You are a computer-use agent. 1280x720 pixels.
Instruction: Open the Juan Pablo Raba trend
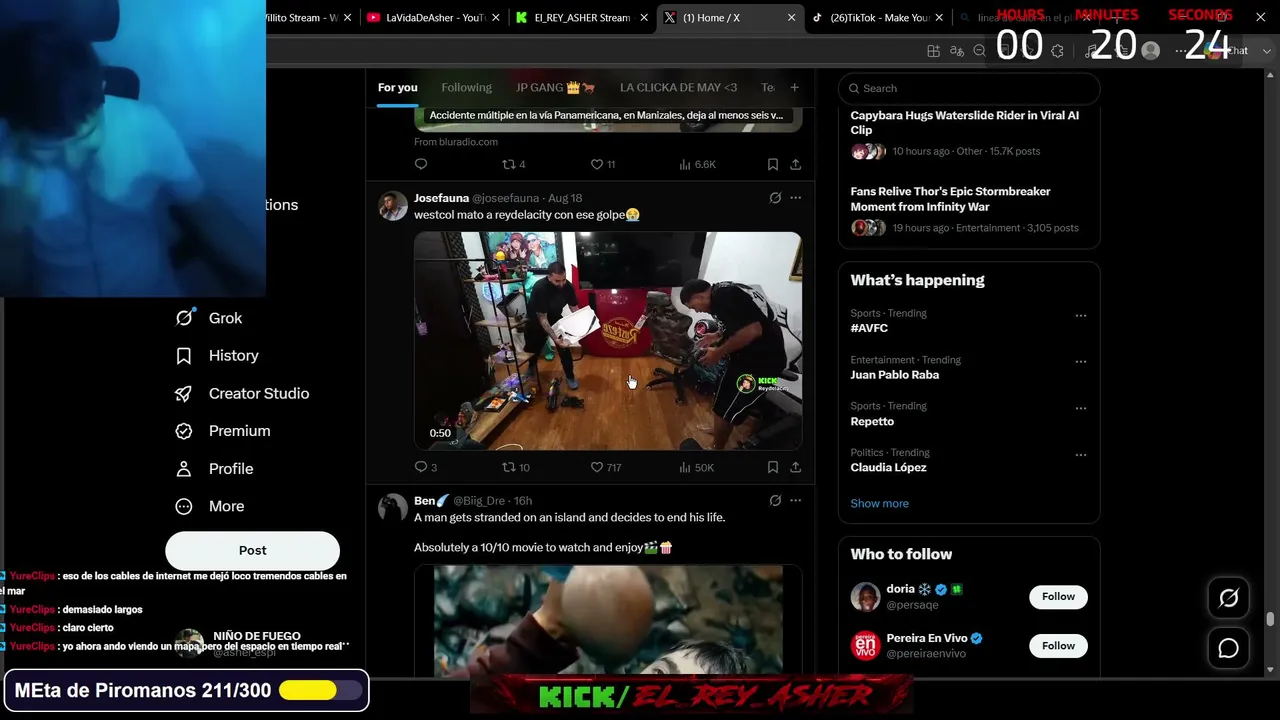point(895,375)
